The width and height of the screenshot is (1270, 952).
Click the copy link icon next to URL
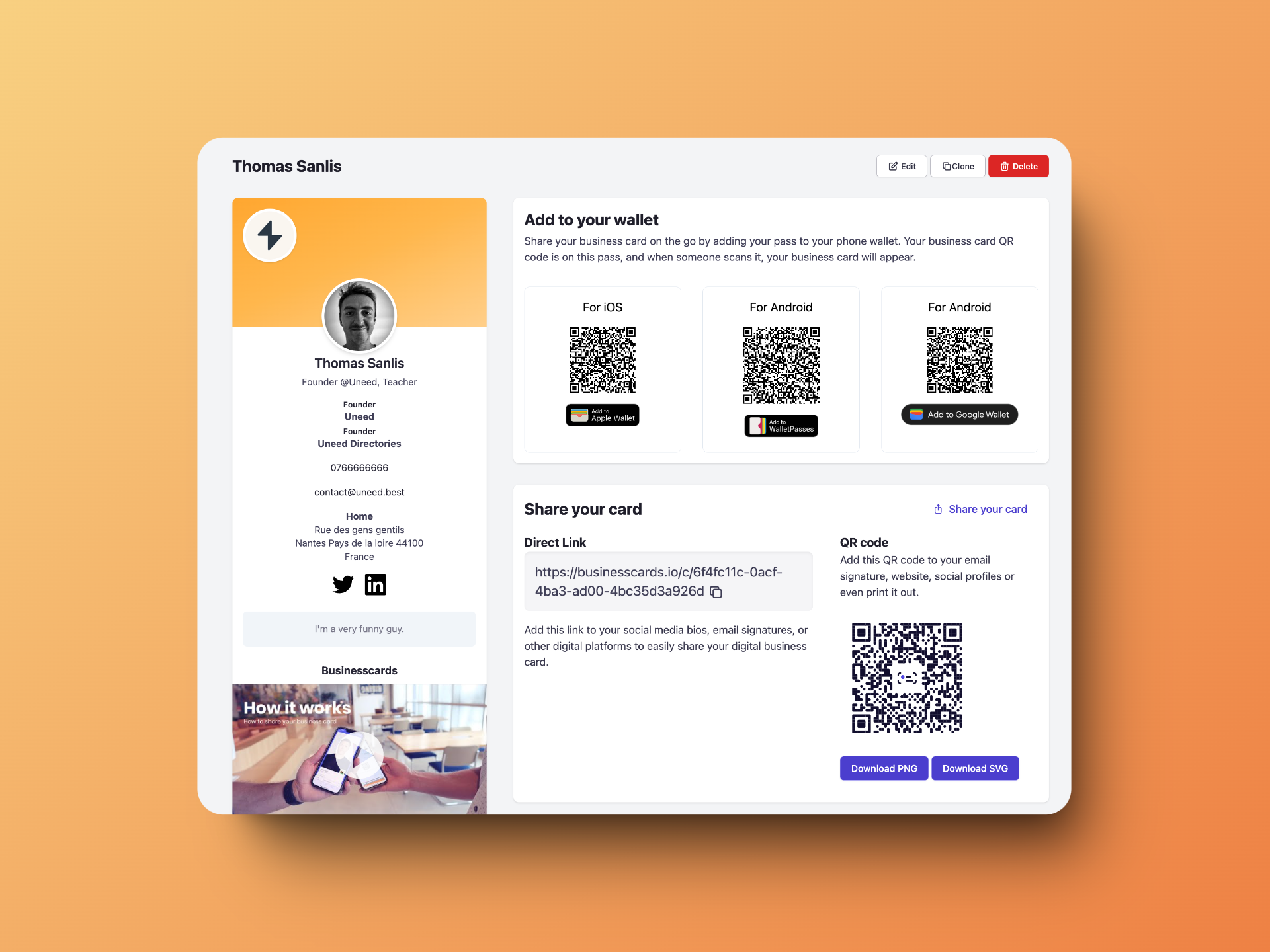[x=719, y=590]
